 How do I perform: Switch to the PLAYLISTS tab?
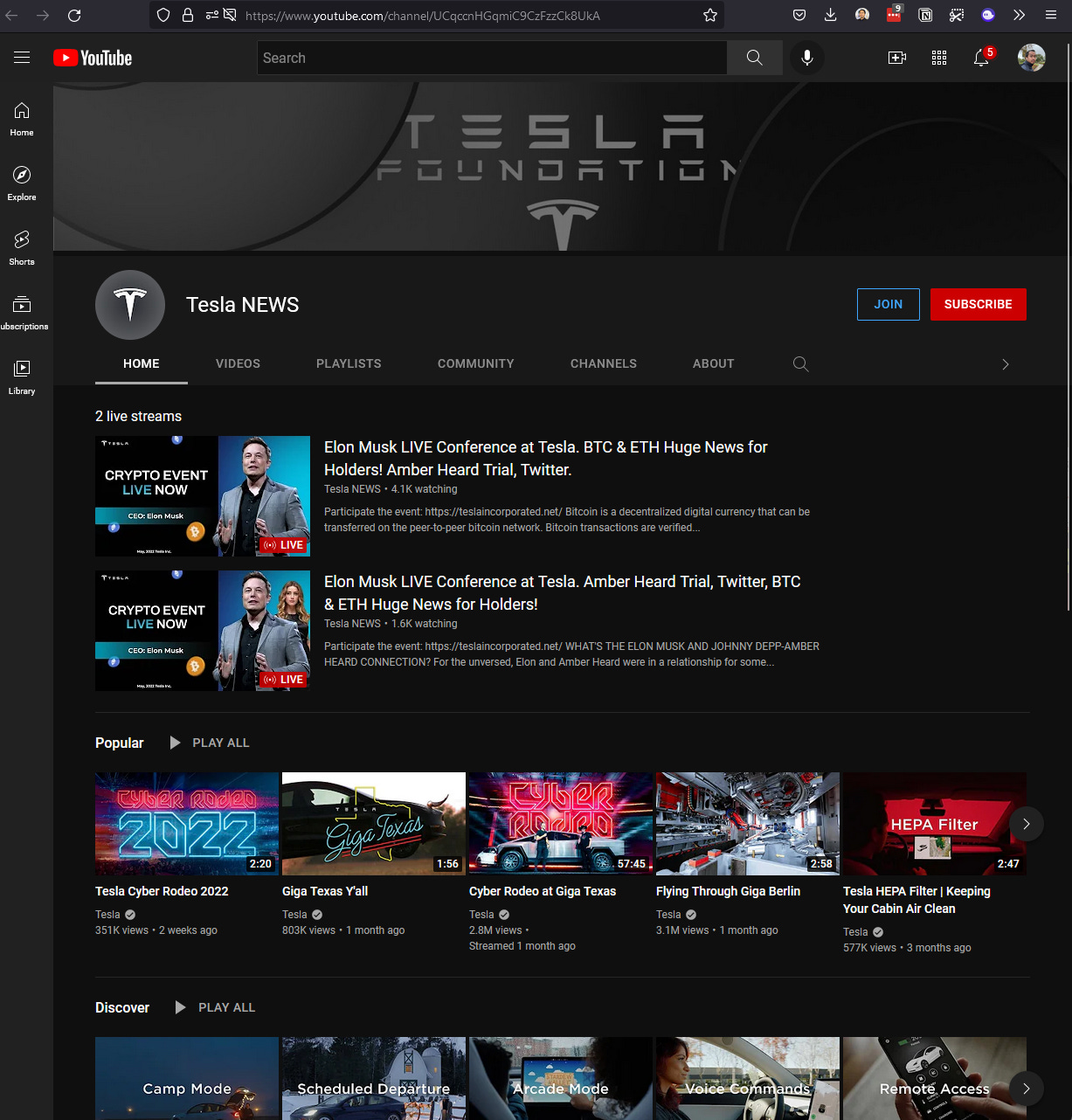[349, 363]
